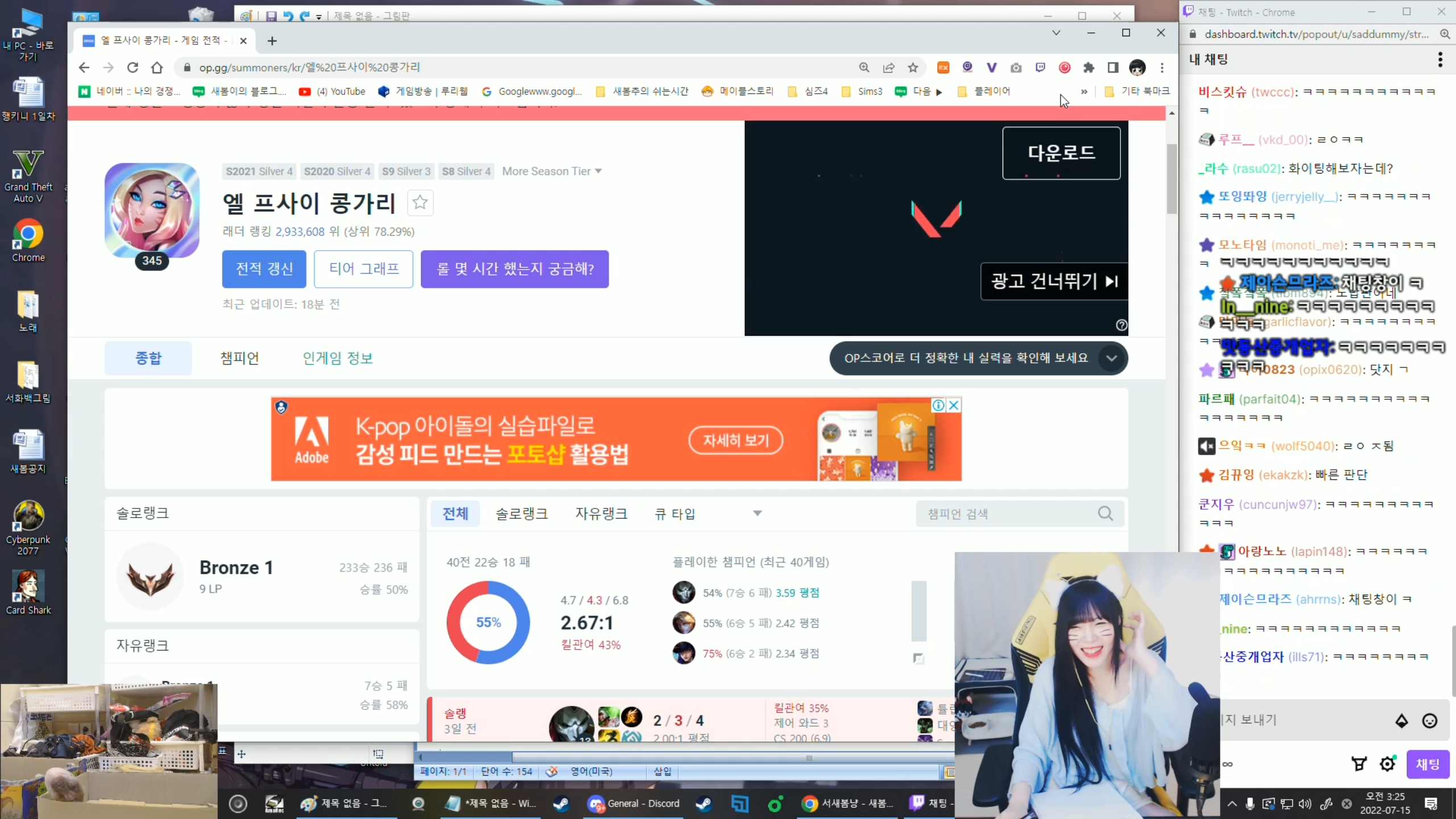
Task: Open chat settings gear in Twitch chat
Action: tap(1387, 764)
